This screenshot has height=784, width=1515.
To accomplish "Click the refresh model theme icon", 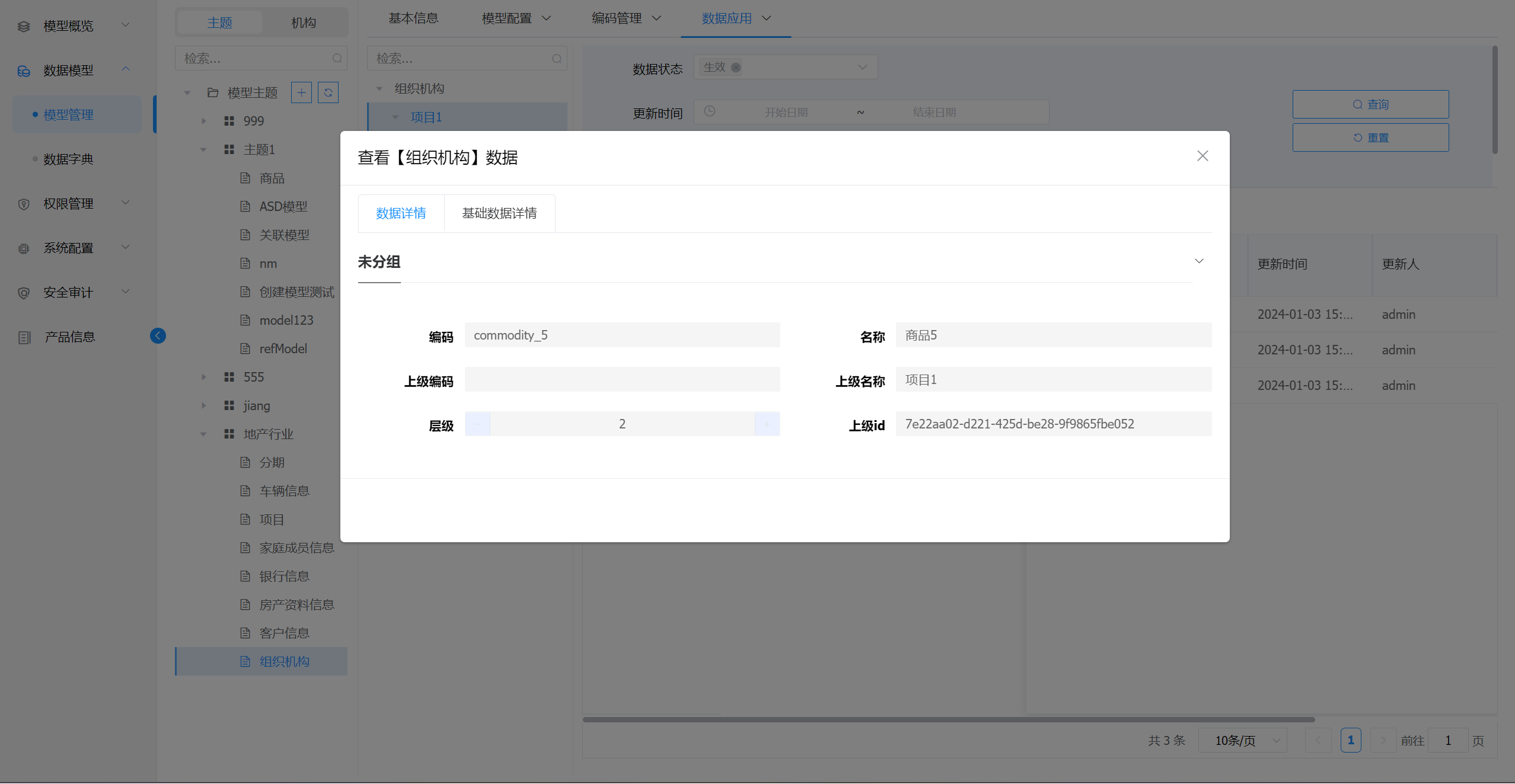I will (328, 92).
